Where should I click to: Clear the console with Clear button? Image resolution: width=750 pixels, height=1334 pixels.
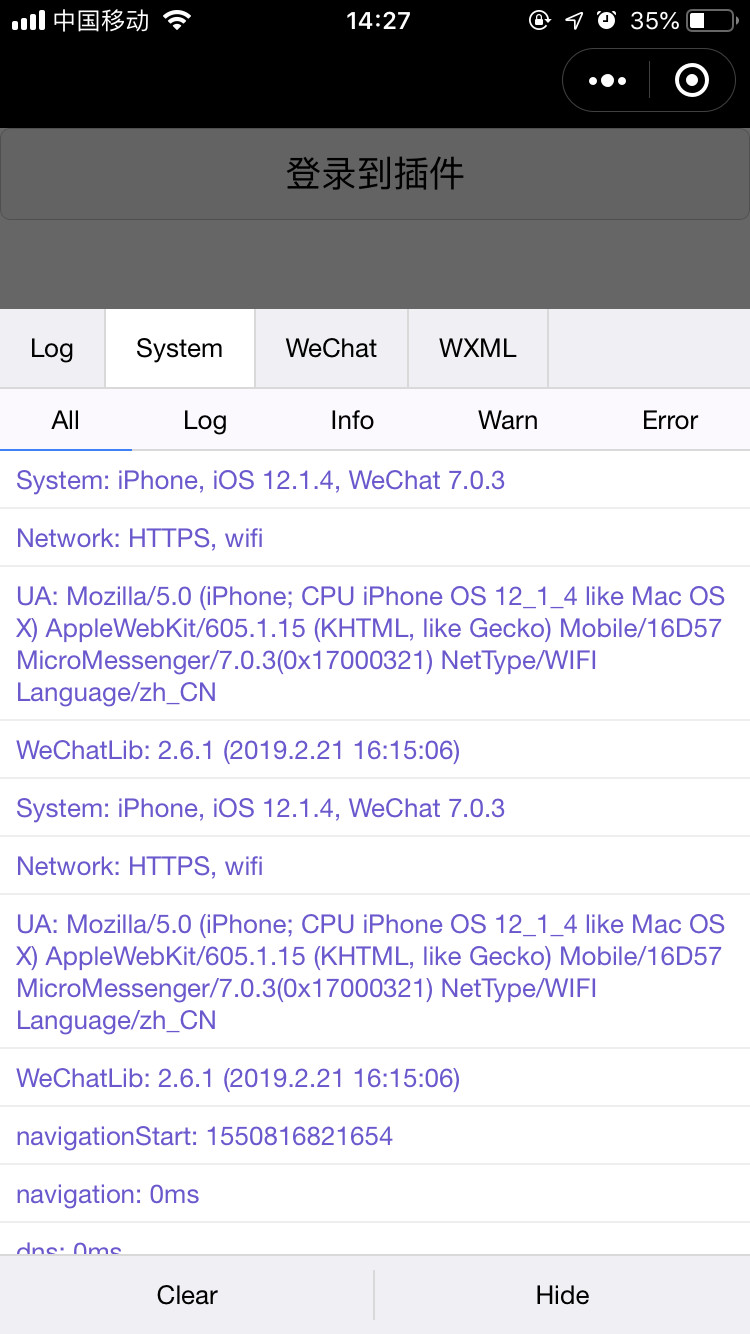pyautogui.click(x=187, y=1295)
